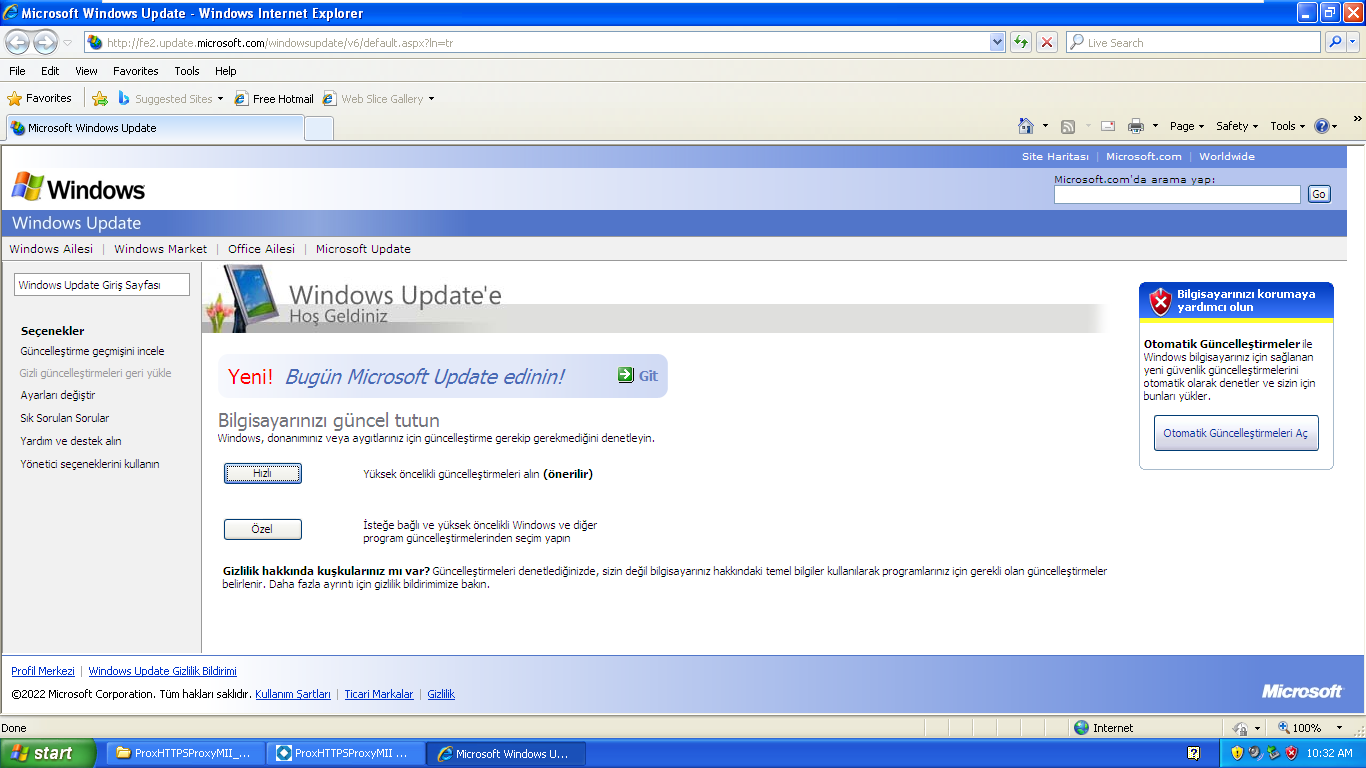The image size is (1366, 768).
Task: Open the File menu
Action: click(x=17, y=71)
